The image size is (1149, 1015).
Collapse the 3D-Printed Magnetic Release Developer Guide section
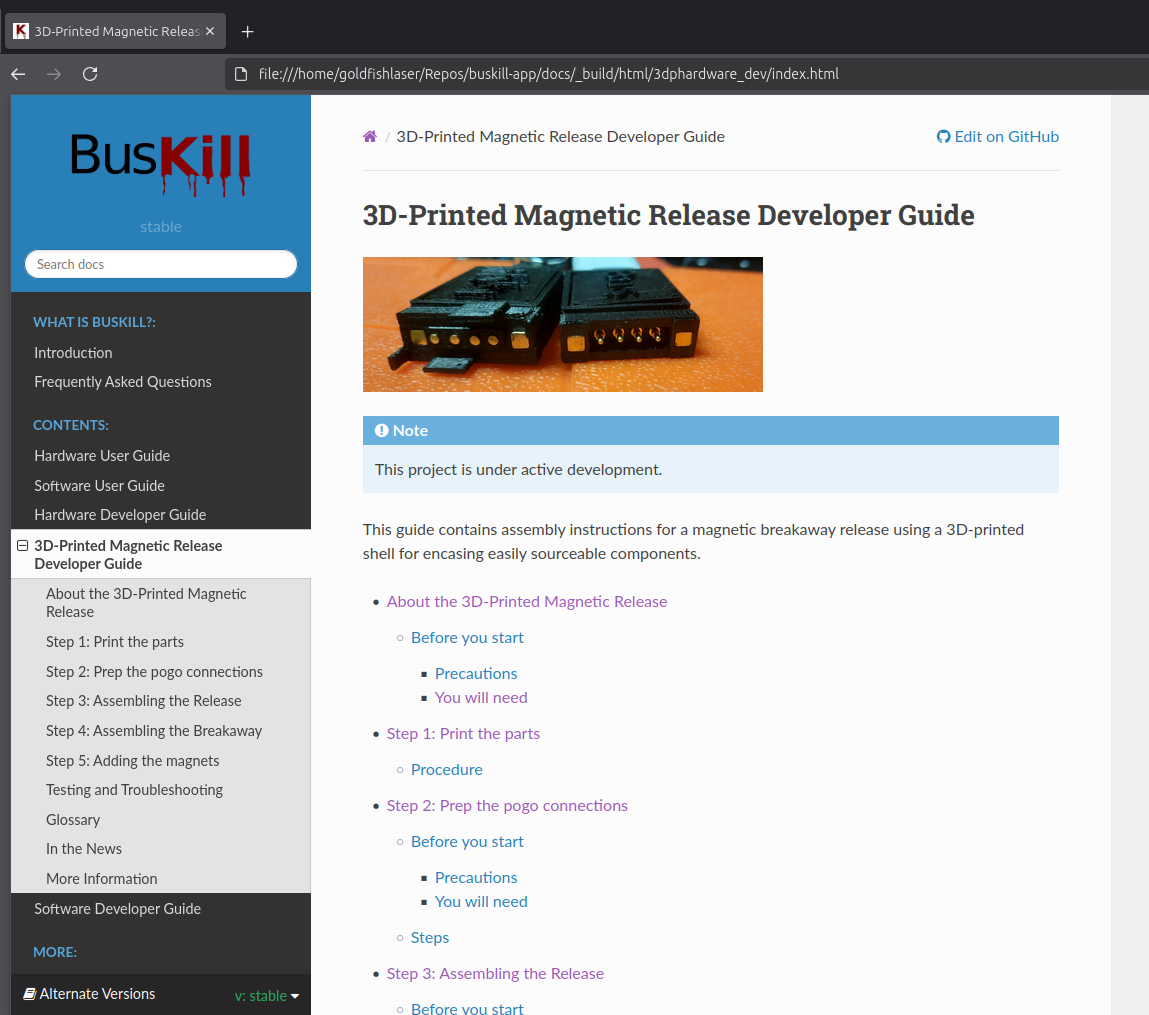pos(22,546)
